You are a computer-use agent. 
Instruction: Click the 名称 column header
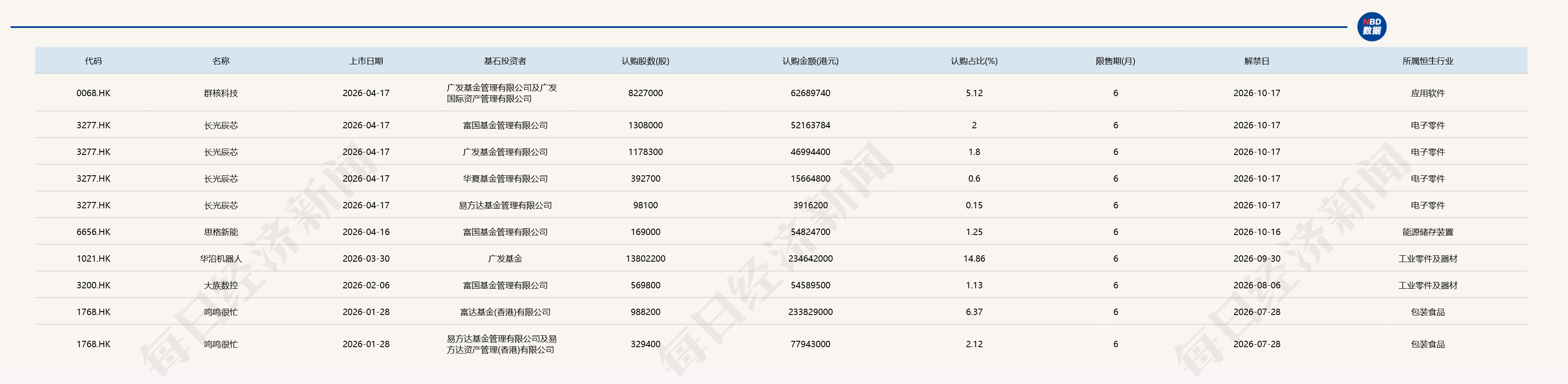(219, 61)
